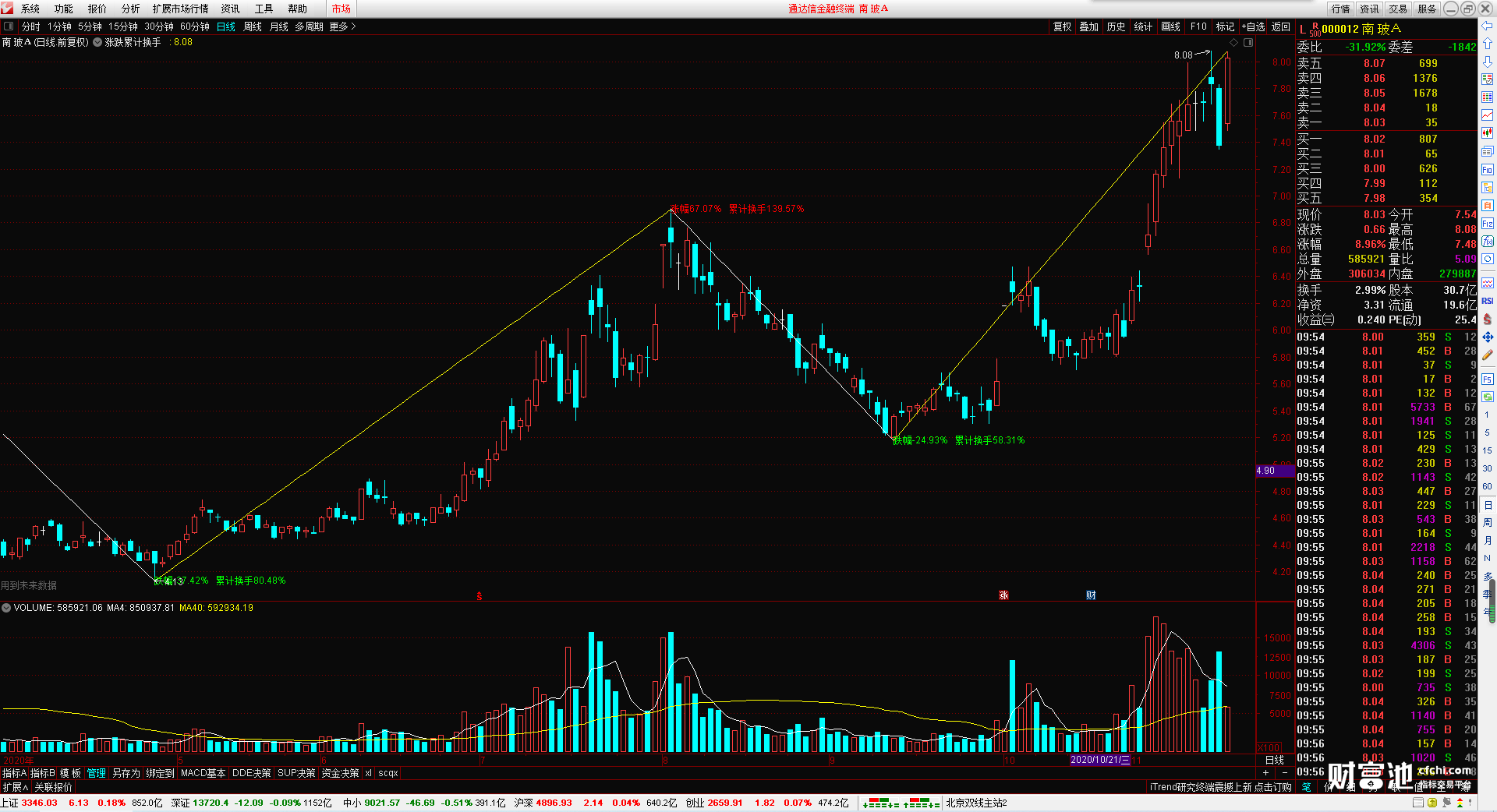
Task: Select the 分时 intraday view
Action: coord(30,26)
